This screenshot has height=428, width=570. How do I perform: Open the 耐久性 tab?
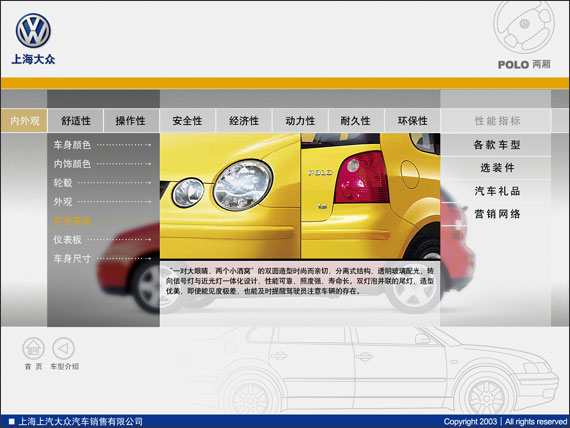tap(356, 120)
